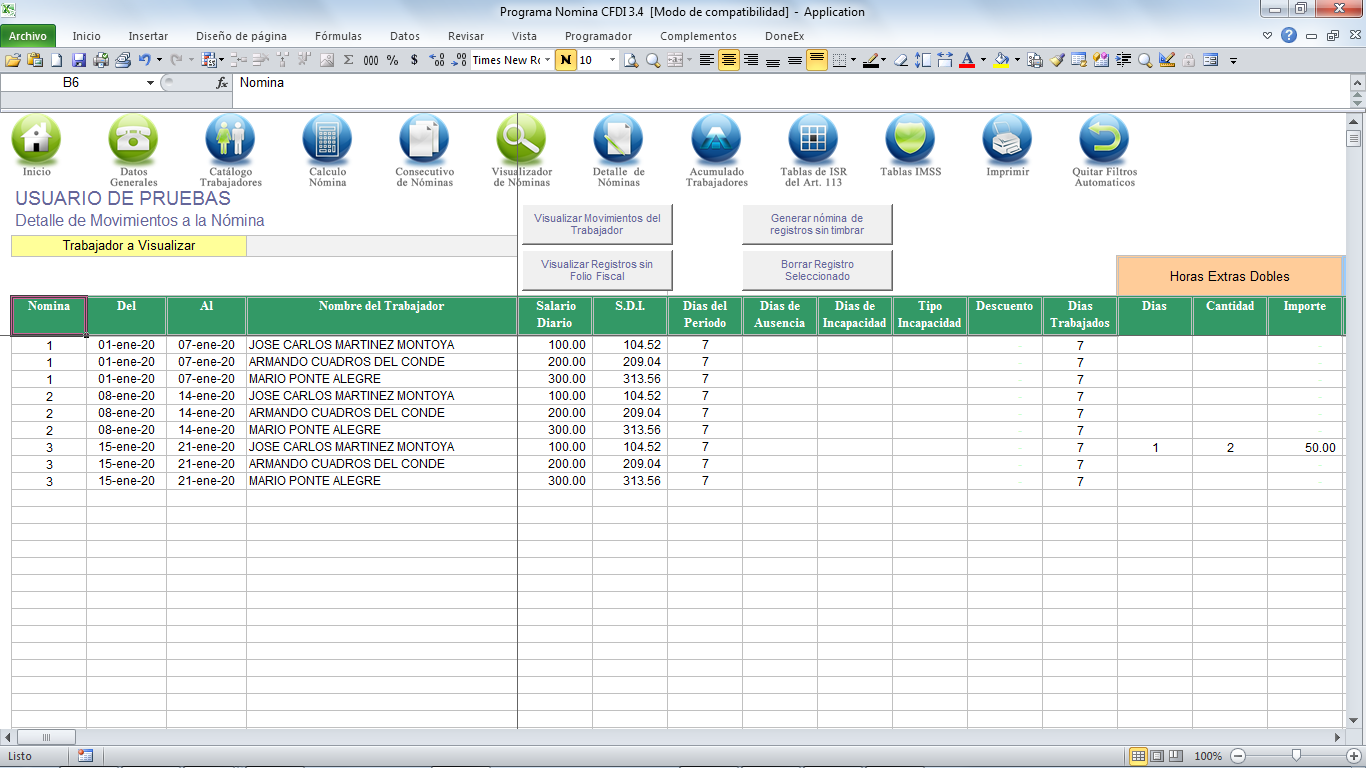Click Visualizar Movimientos del Trabajador button

click(x=597, y=224)
